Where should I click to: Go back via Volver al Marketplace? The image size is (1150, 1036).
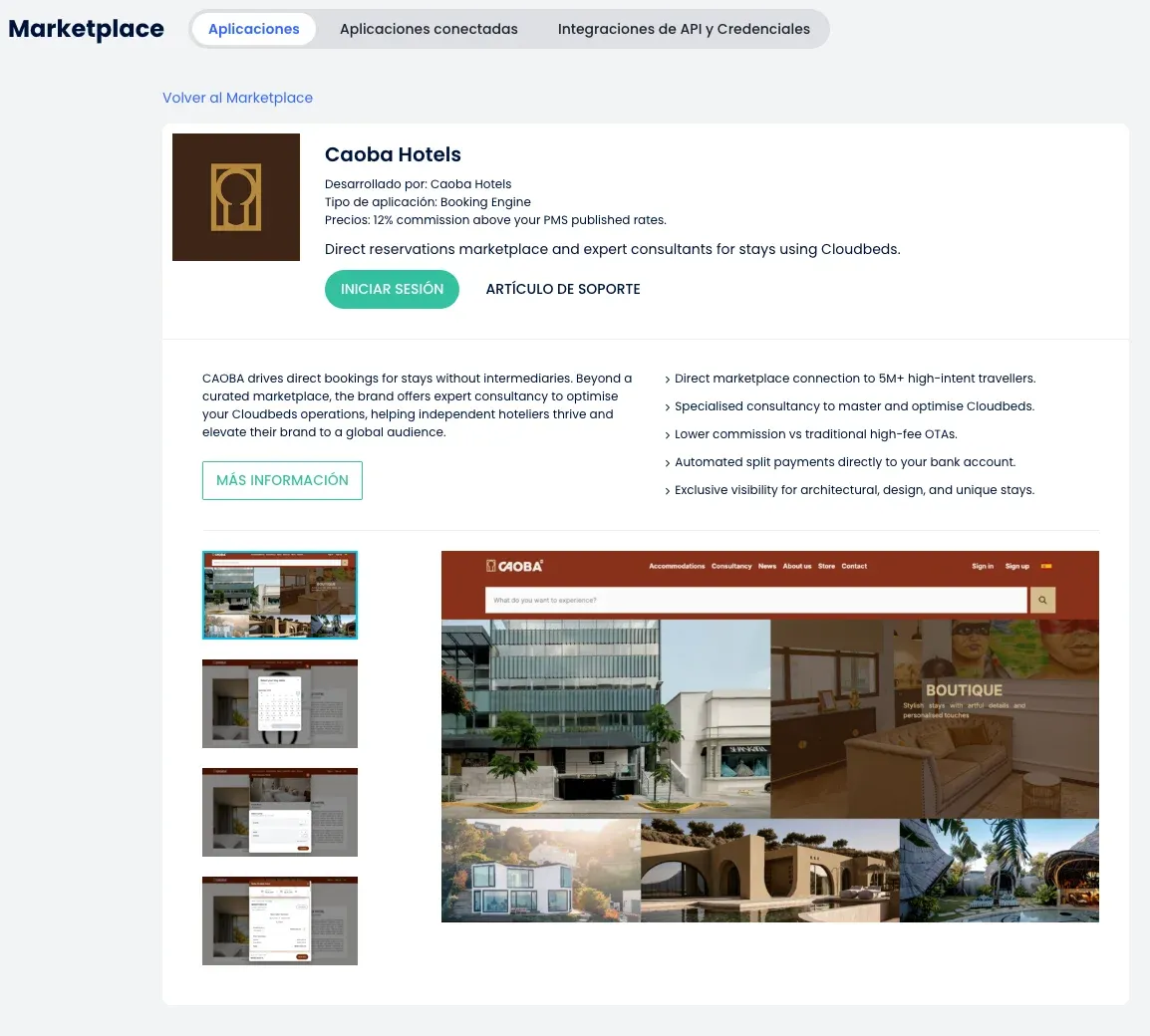click(237, 98)
